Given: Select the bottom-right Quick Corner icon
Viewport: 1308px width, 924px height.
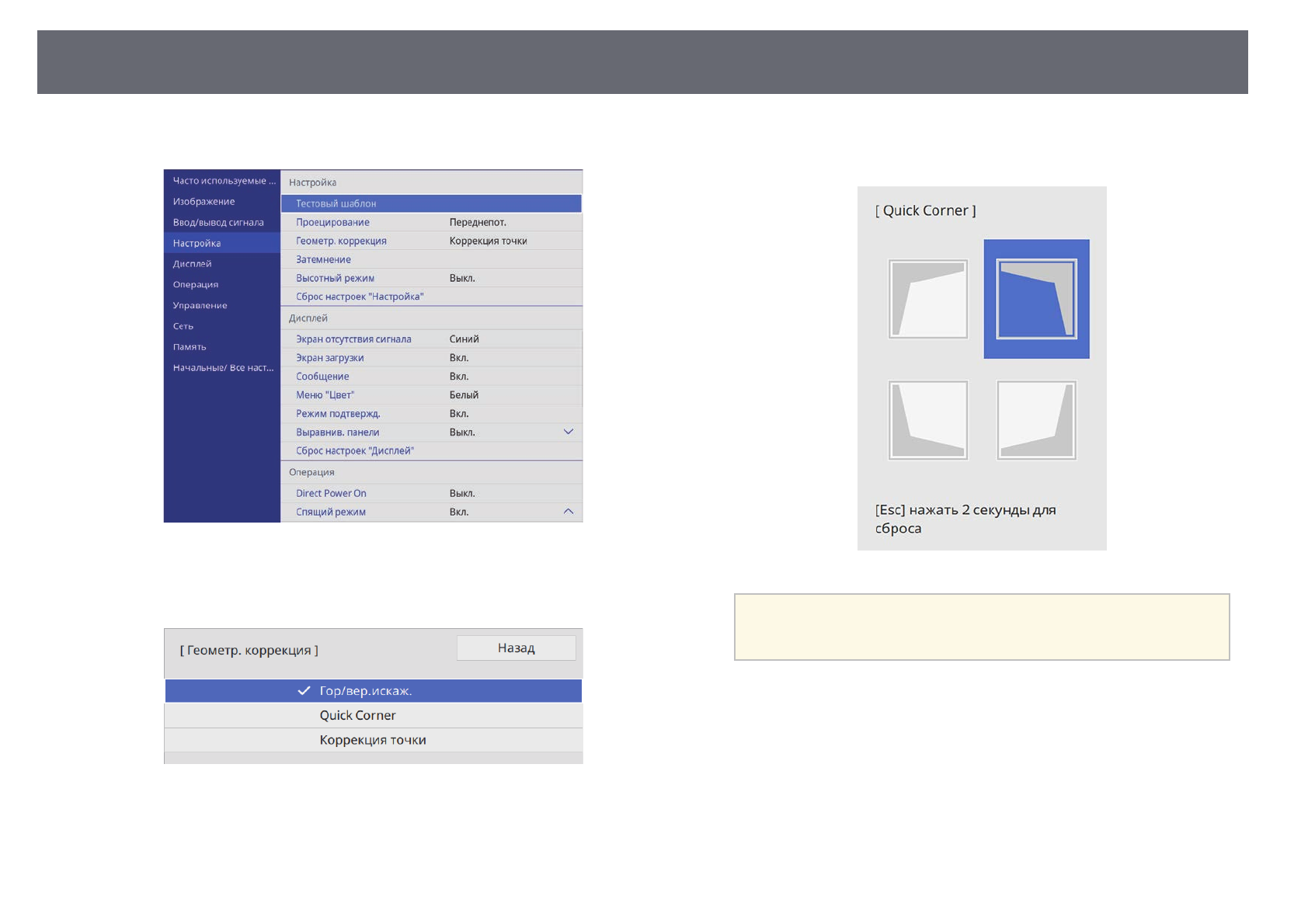Looking at the screenshot, I should 1036,420.
